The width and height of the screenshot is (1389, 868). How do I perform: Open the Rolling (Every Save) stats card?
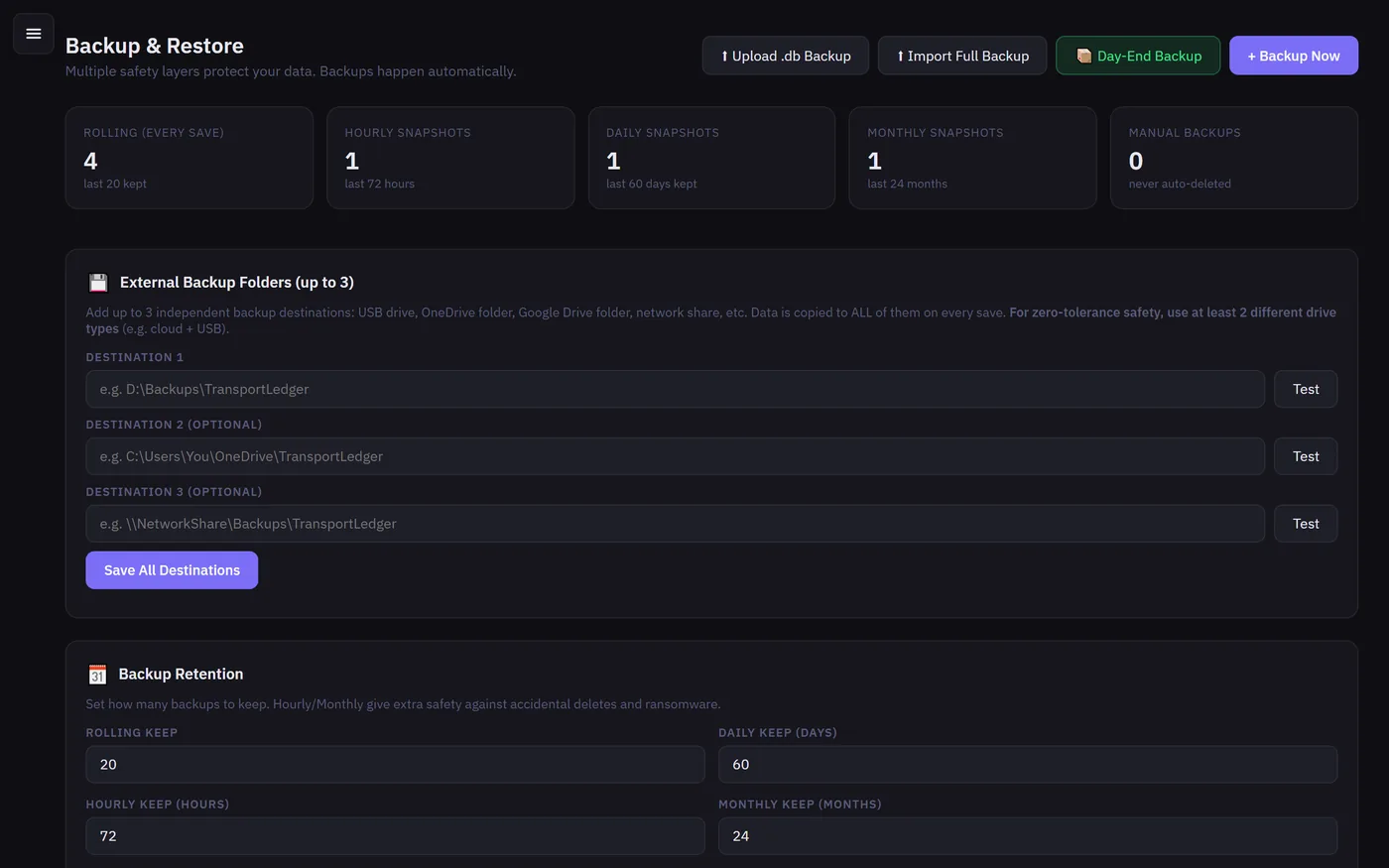pos(189,158)
